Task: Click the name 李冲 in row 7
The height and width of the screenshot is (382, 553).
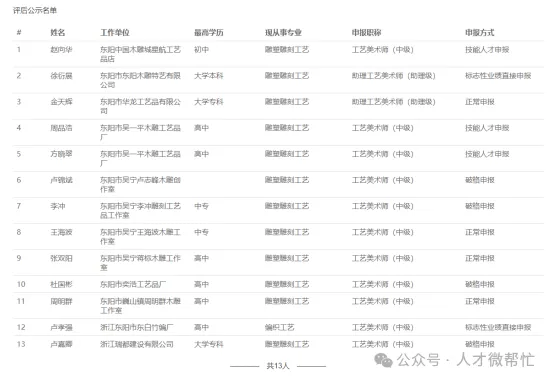Action: point(58,206)
